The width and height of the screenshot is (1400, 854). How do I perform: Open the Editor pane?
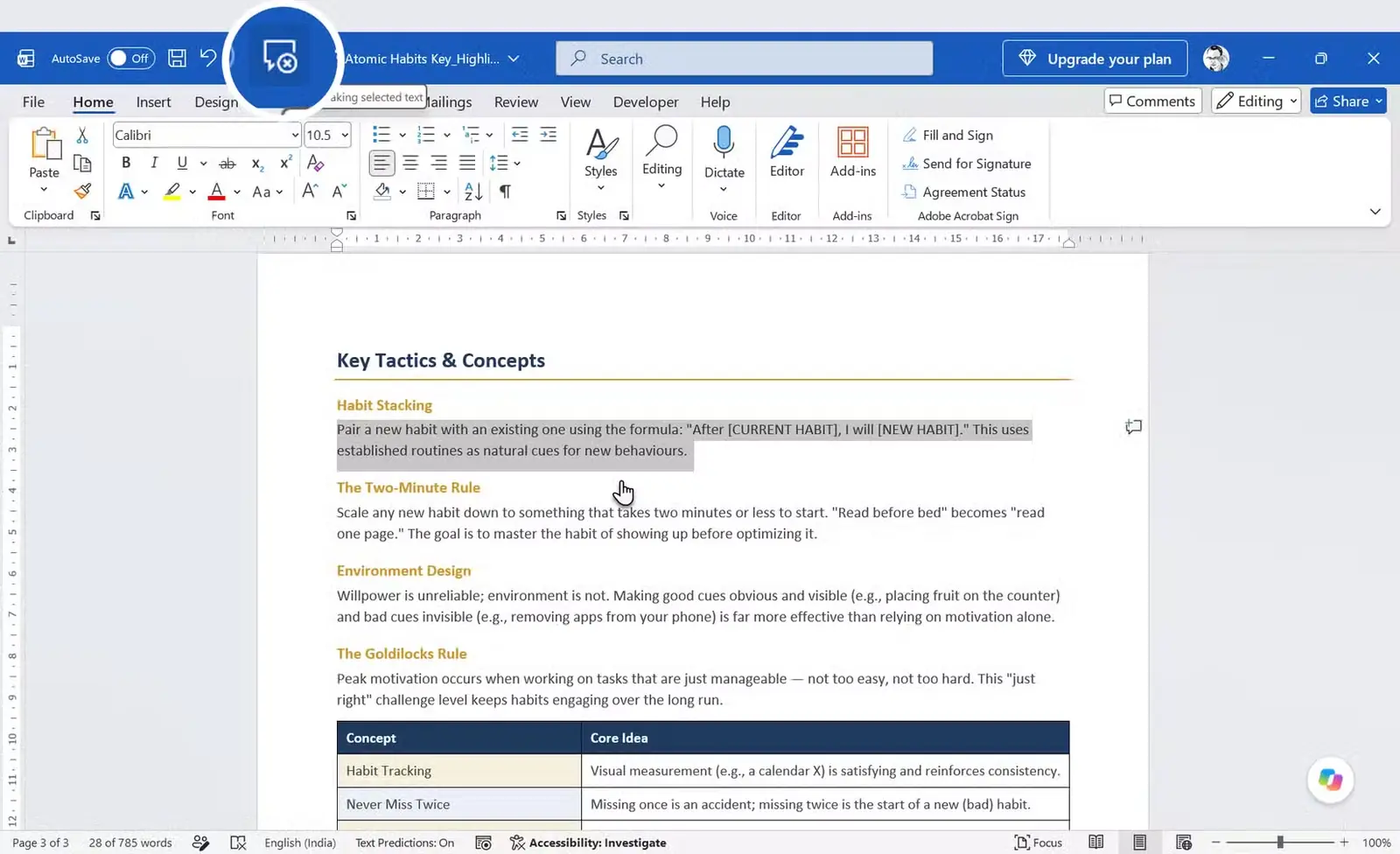pos(787,153)
